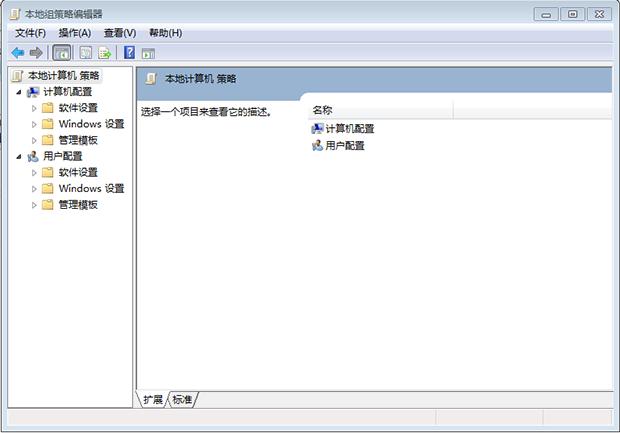Viewport: 620px width, 433px height.
Task: Toggle the show/hide action pane icon
Action: point(149,52)
